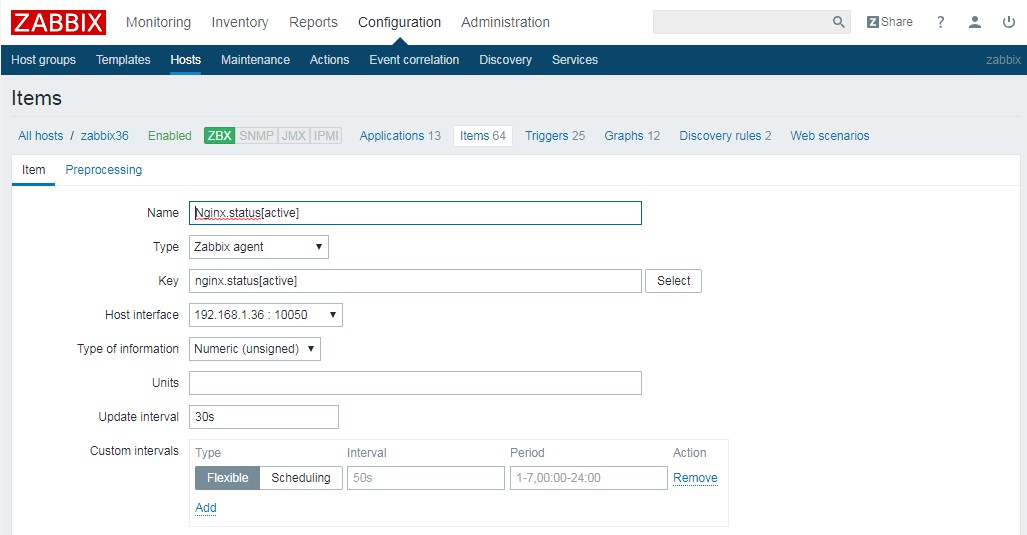Expand the Host interface dropdown

pos(265,315)
